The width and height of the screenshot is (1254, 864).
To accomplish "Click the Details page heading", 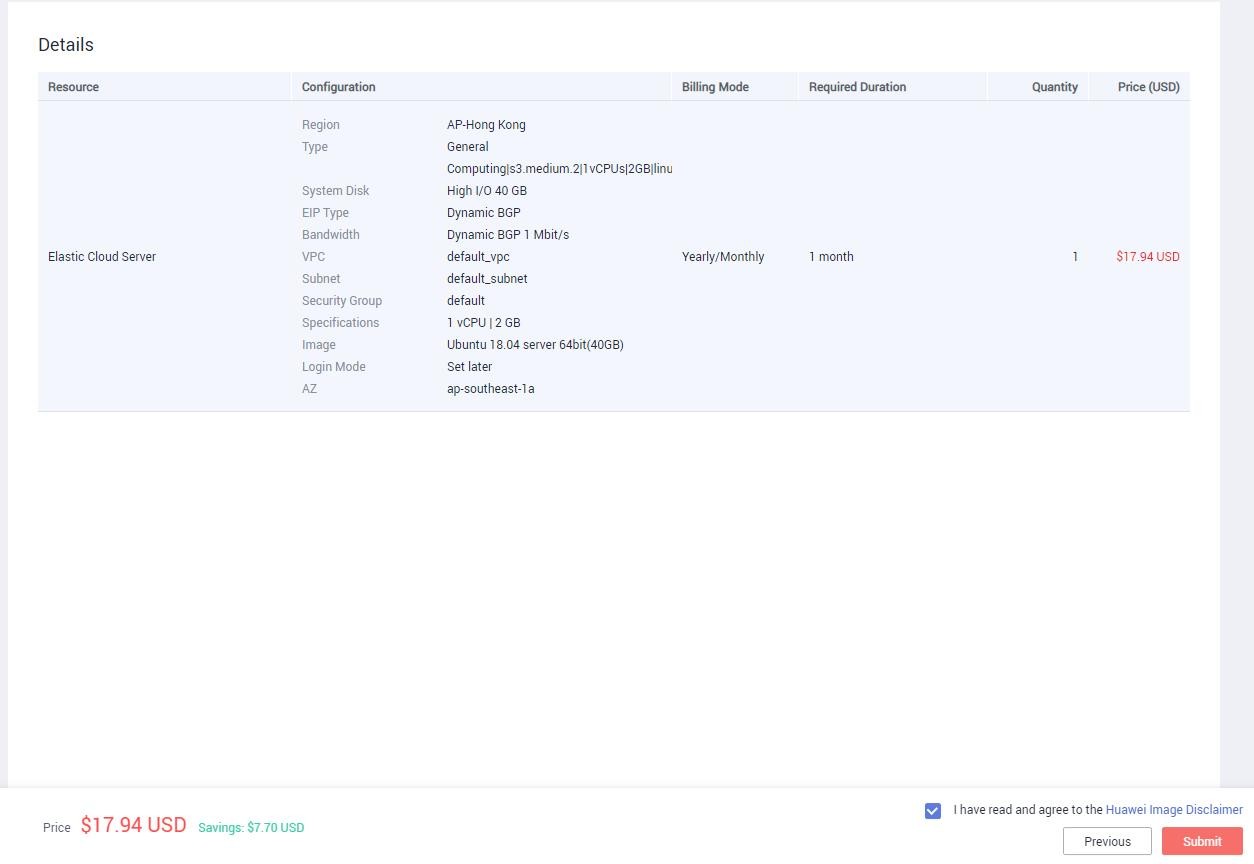I will coord(66,44).
